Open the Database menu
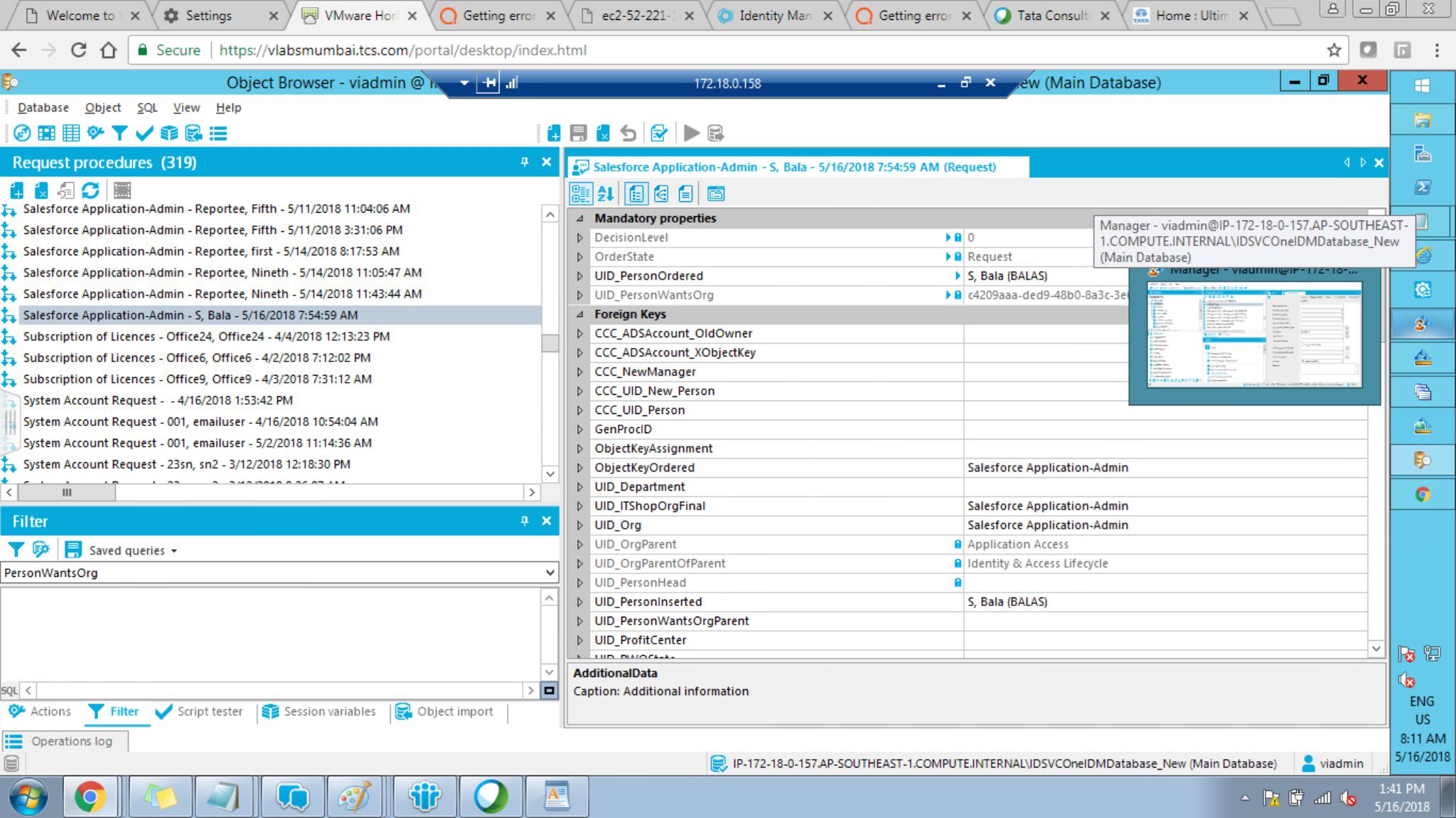This screenshot has width=1456, height=818. pos(43,107)
